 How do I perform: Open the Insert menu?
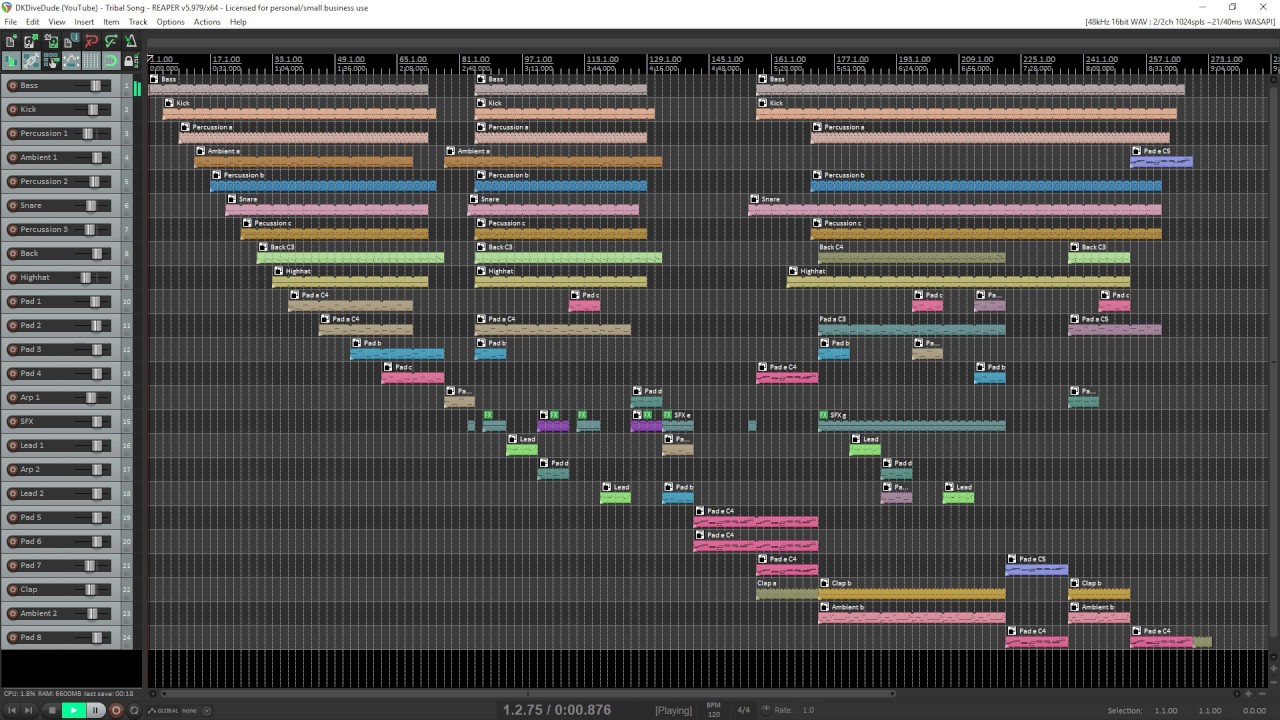point(84,22)
